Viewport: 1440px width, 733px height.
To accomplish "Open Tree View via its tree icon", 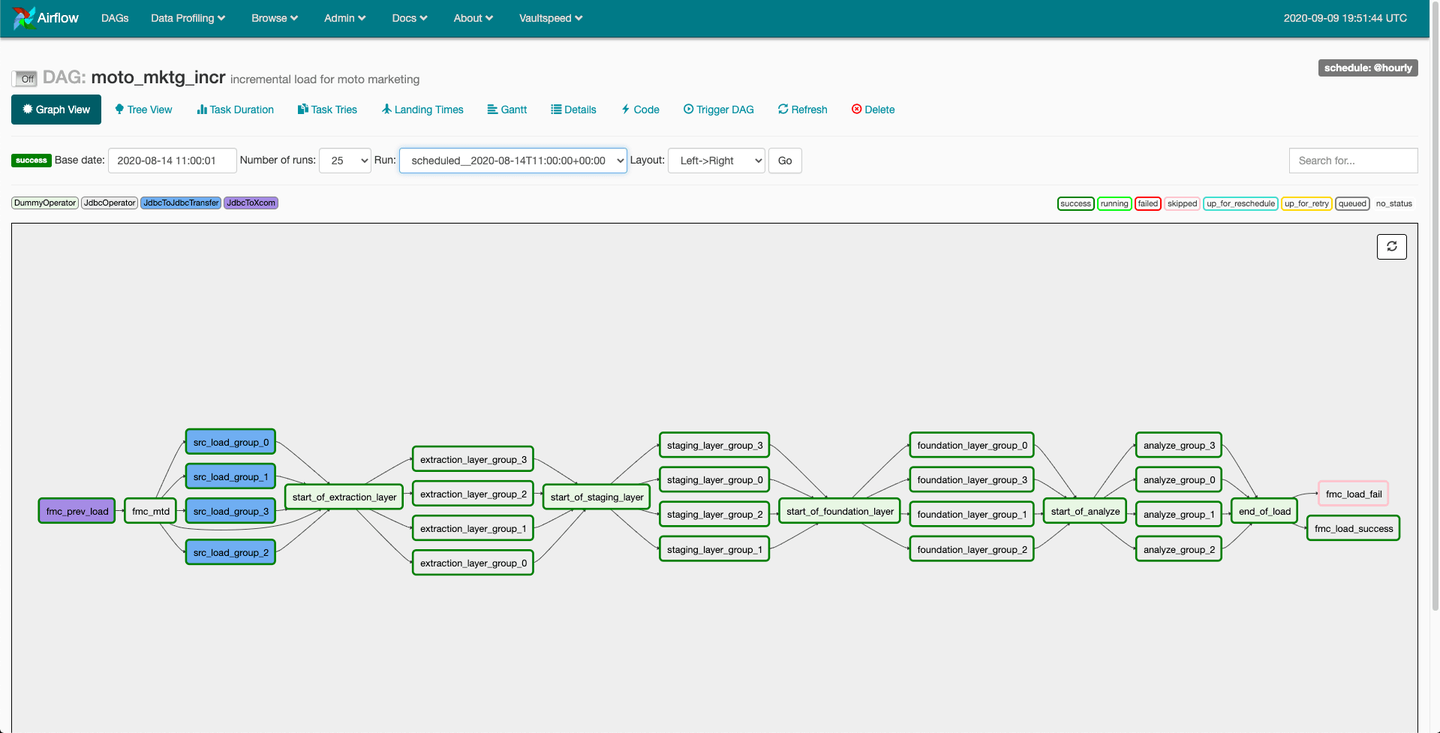I will [119, 109].
